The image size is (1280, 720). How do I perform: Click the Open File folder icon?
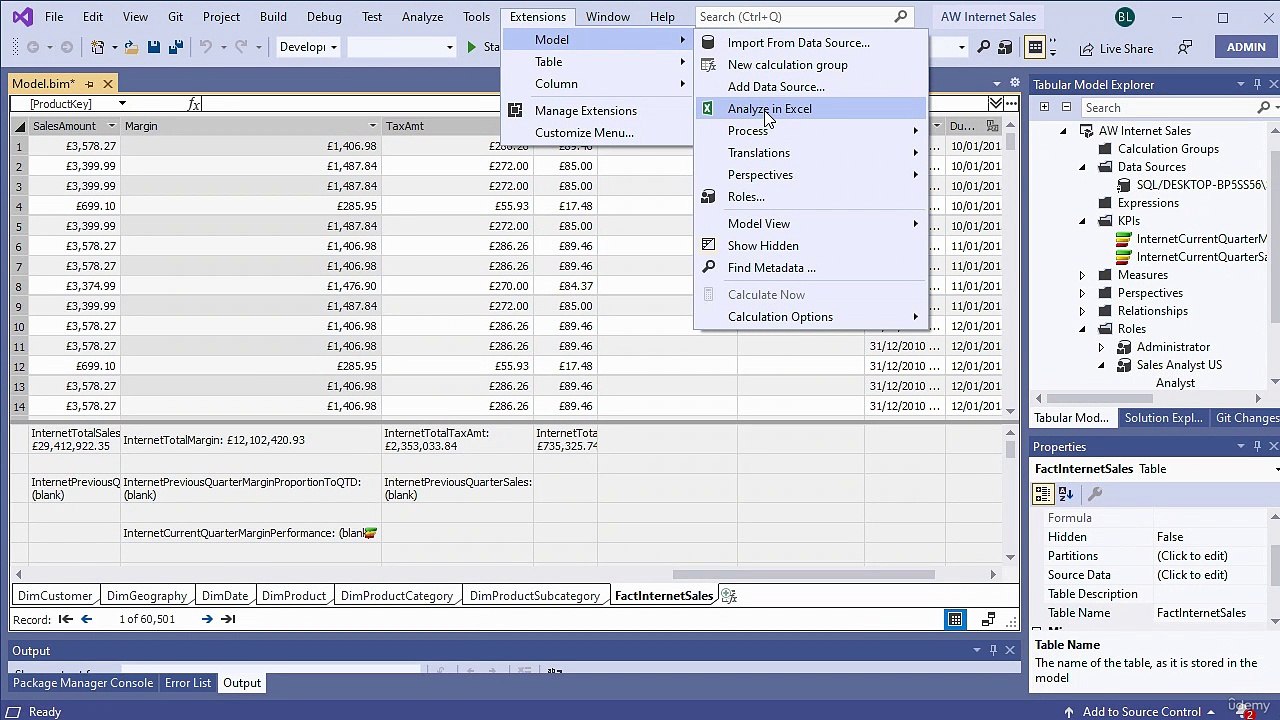130,47
